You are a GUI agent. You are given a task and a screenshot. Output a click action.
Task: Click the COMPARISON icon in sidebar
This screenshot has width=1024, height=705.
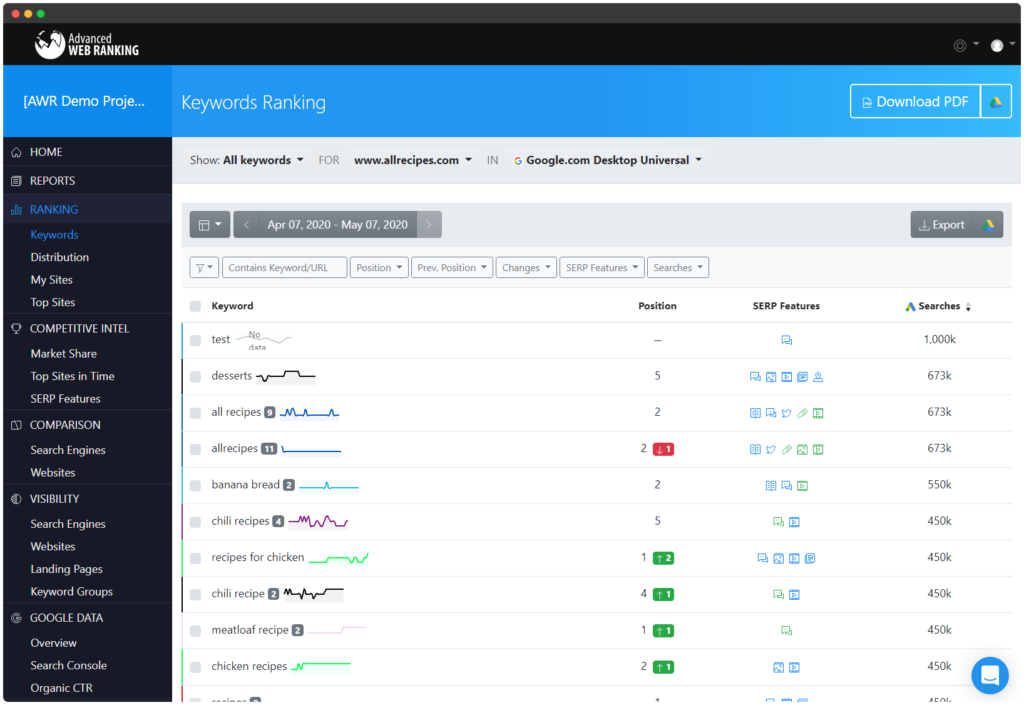click(16, 425)
